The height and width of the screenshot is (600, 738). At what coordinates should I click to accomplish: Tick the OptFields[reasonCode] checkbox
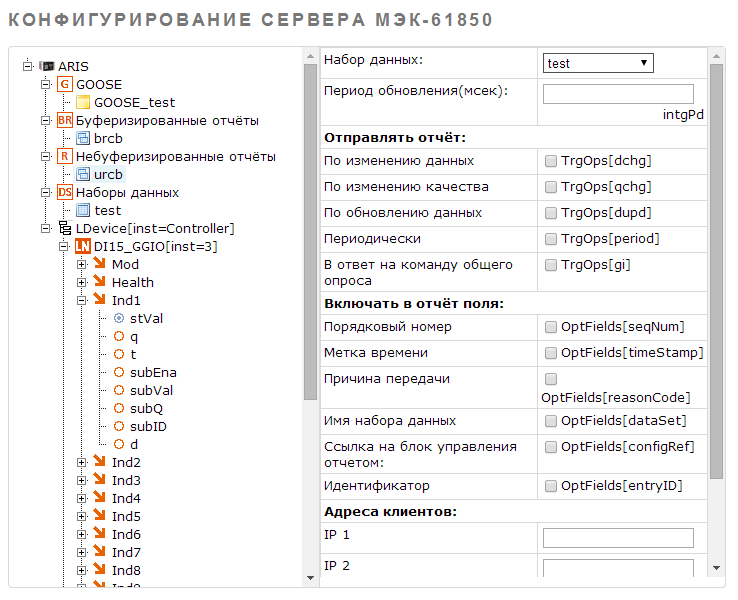(x=550, y=379)
